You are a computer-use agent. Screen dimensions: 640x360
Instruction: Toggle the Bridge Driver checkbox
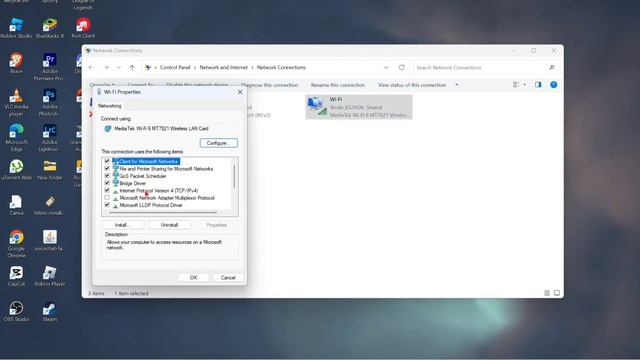[107, 183]
